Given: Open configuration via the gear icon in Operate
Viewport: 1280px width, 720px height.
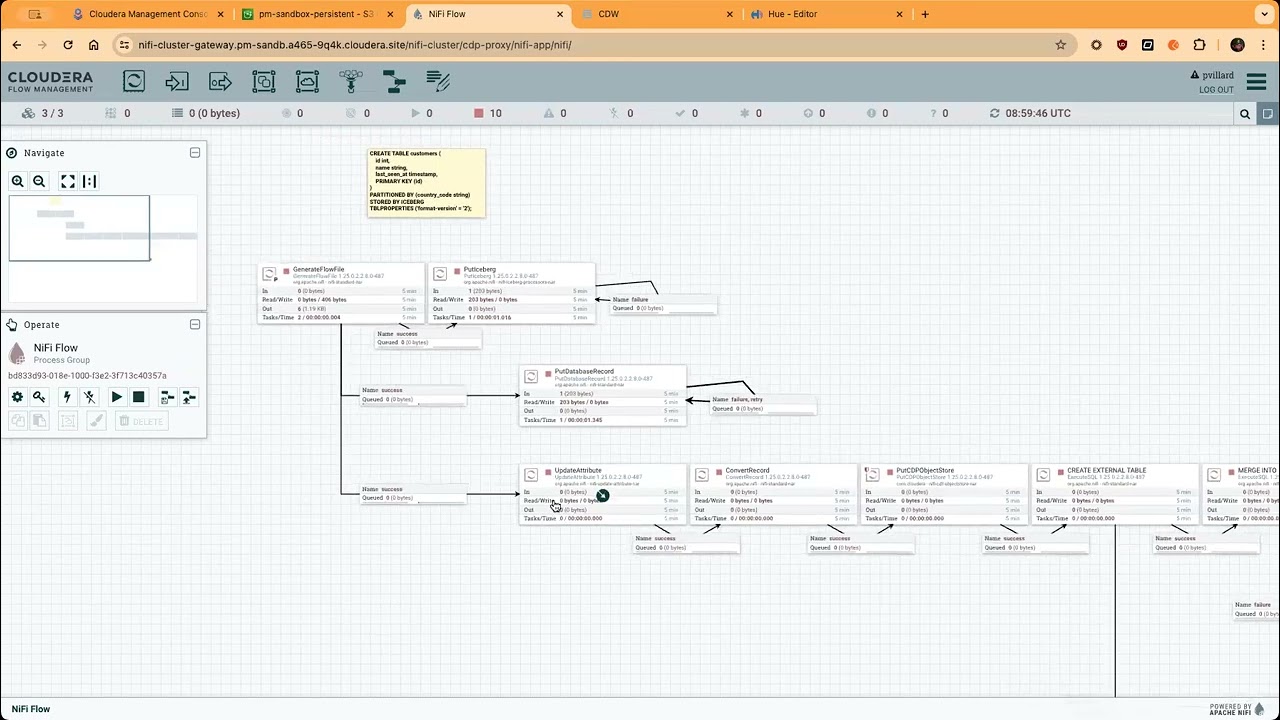Looking at the screenshot, I should pyautogui.click(x=17, y=397).
